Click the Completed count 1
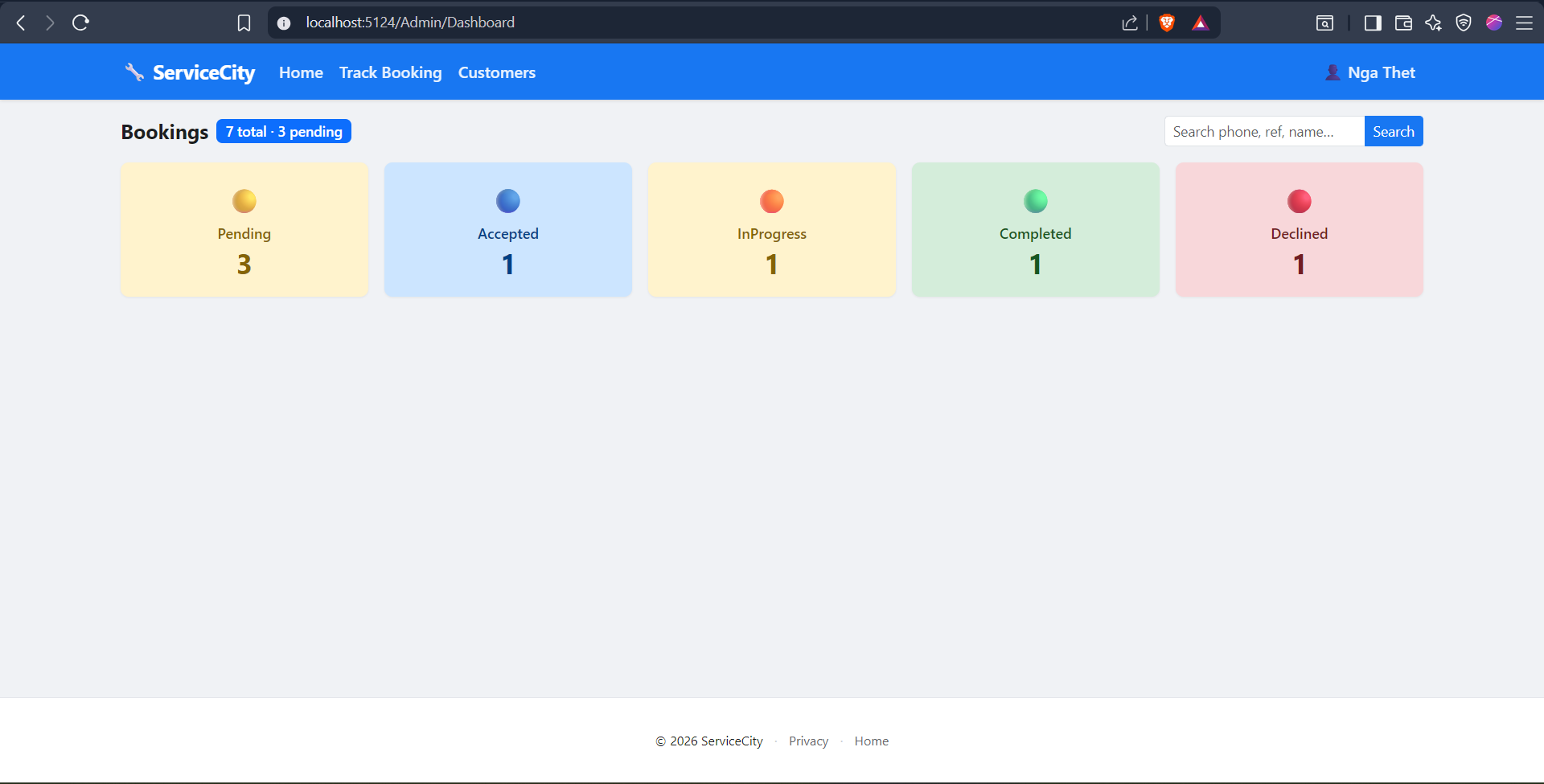 [x=1036, y=265]
